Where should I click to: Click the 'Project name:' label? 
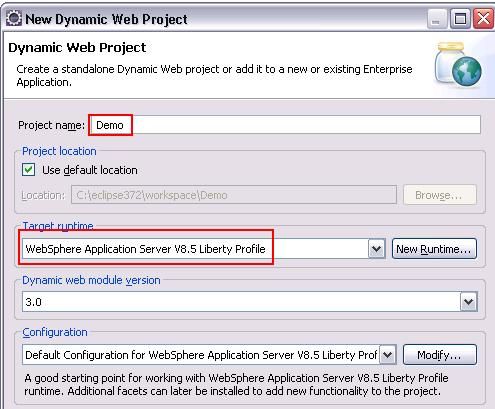point(51,125)
